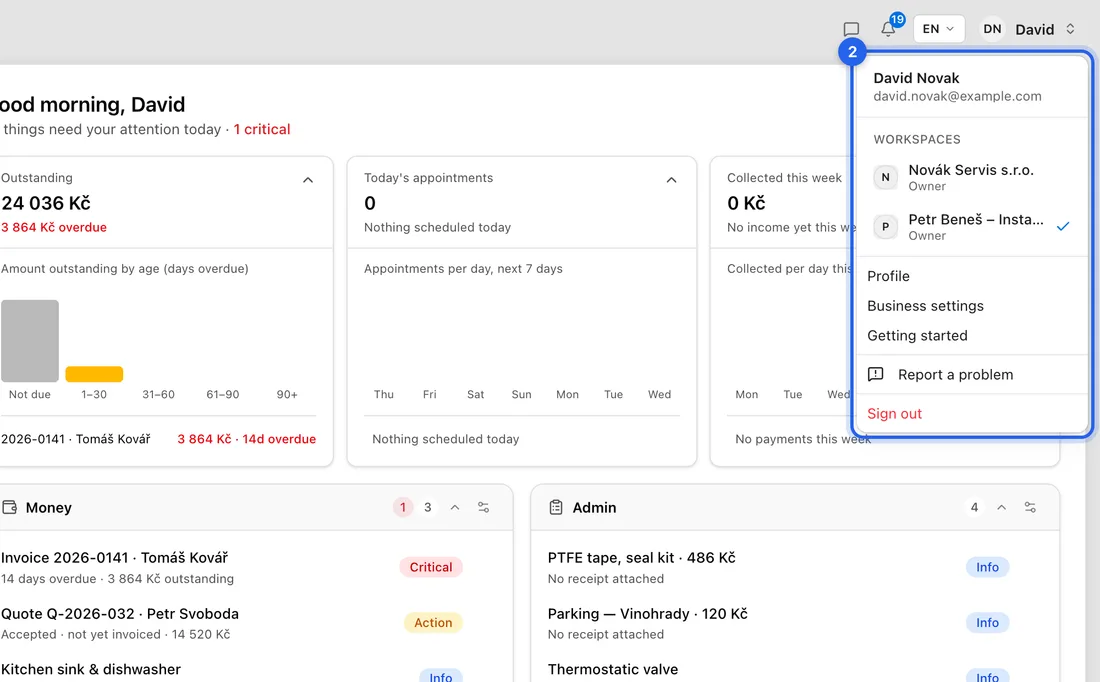The width and height of the screenshot is (1100, 682).
Task: Click 3 864 Kč overdue text
Action: pyautogui.click(x=54, y=227)
